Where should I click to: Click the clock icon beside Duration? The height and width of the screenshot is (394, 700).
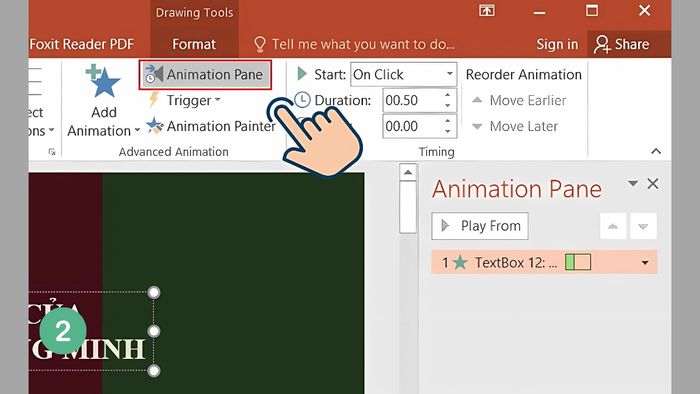pyautogui.click(x=302, y=100)
